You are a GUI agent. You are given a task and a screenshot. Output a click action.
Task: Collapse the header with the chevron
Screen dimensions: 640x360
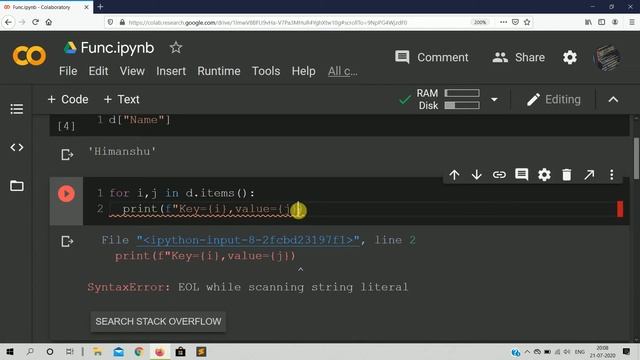click(613, 99)
